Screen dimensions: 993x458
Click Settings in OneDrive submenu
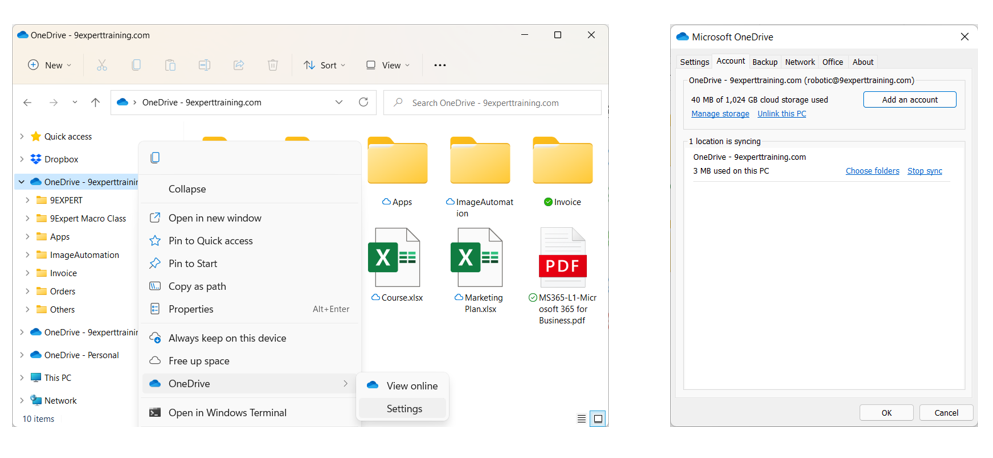(403, 409)
